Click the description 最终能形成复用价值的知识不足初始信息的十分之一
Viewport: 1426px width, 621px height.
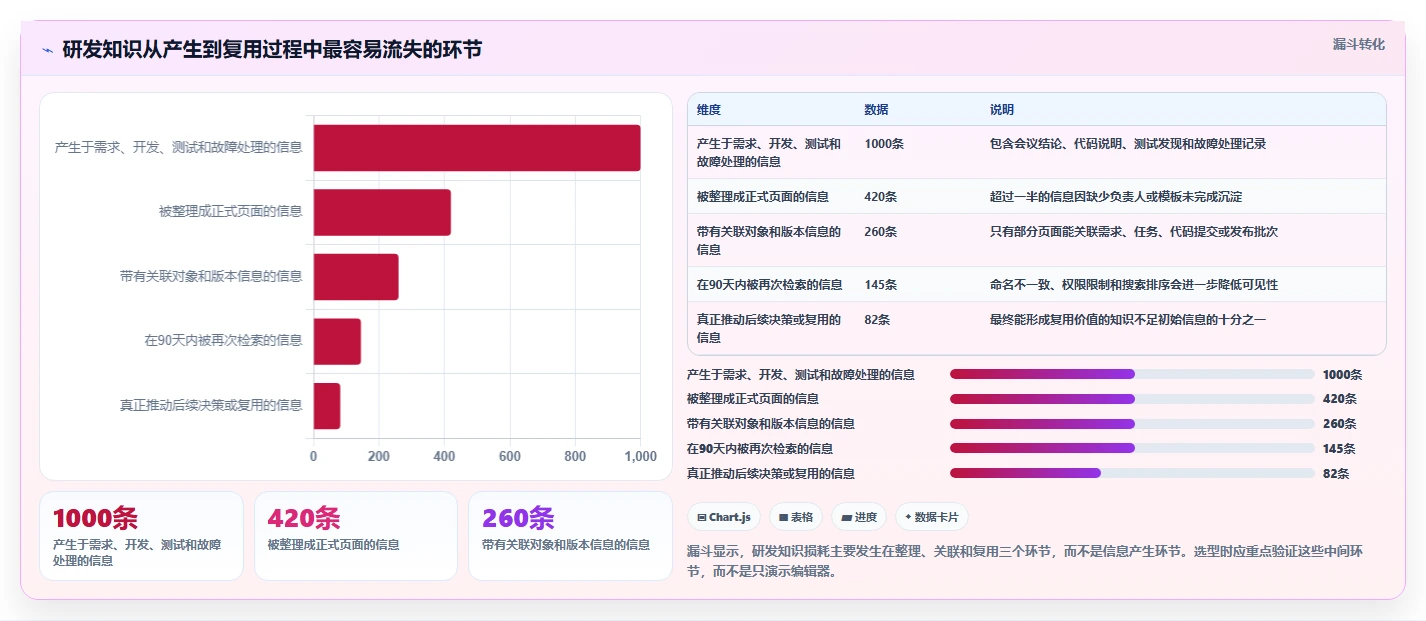[x=1128, y=320]
